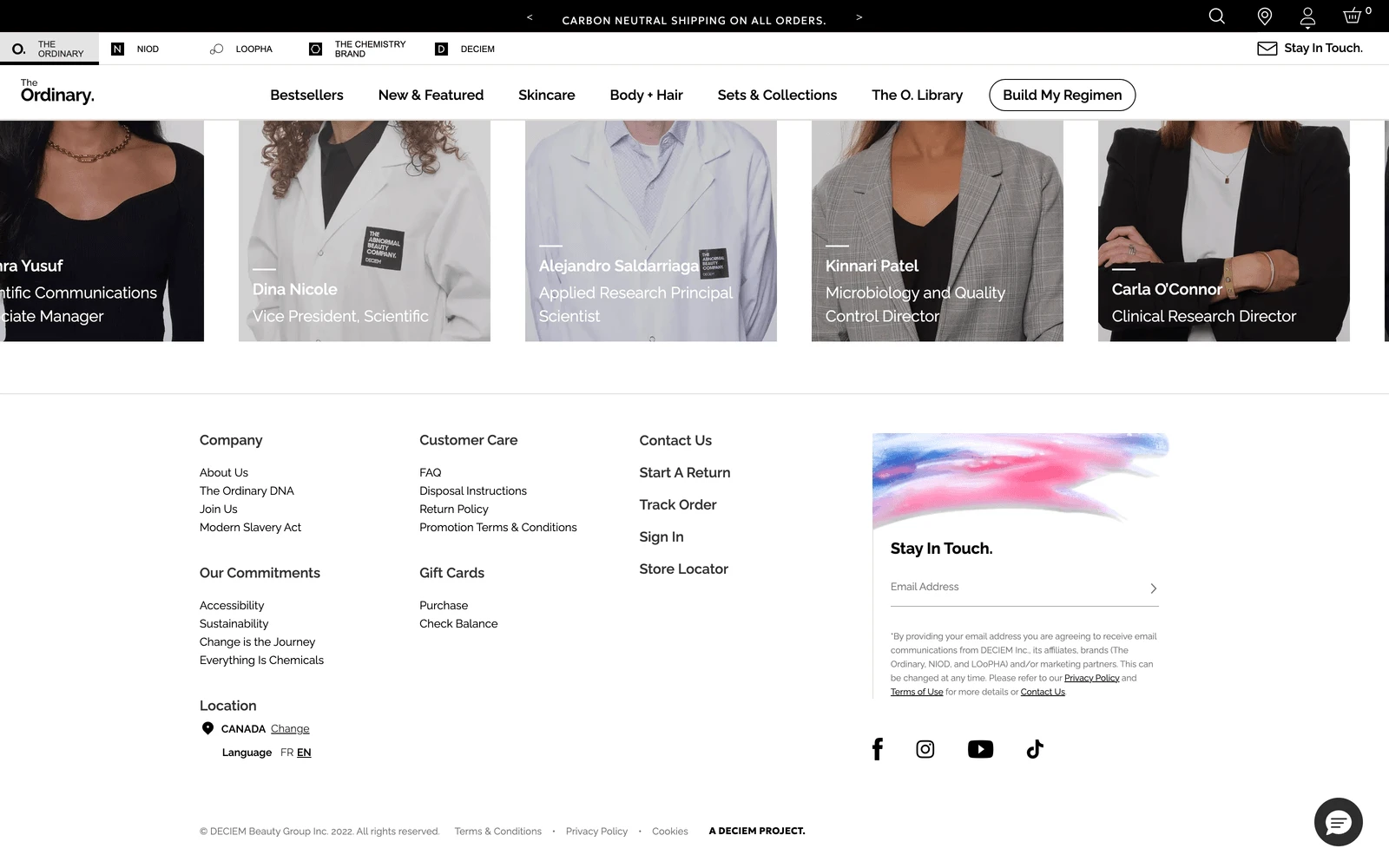
Task: Open the Return Policy link
Action: click(x=454, y=510)
